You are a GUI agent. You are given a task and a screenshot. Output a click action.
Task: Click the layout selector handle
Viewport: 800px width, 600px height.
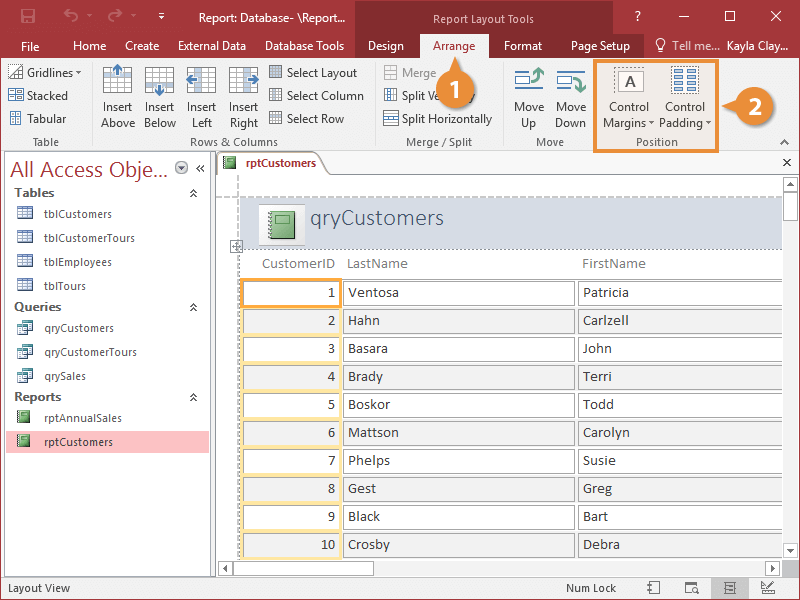point(236,246)
